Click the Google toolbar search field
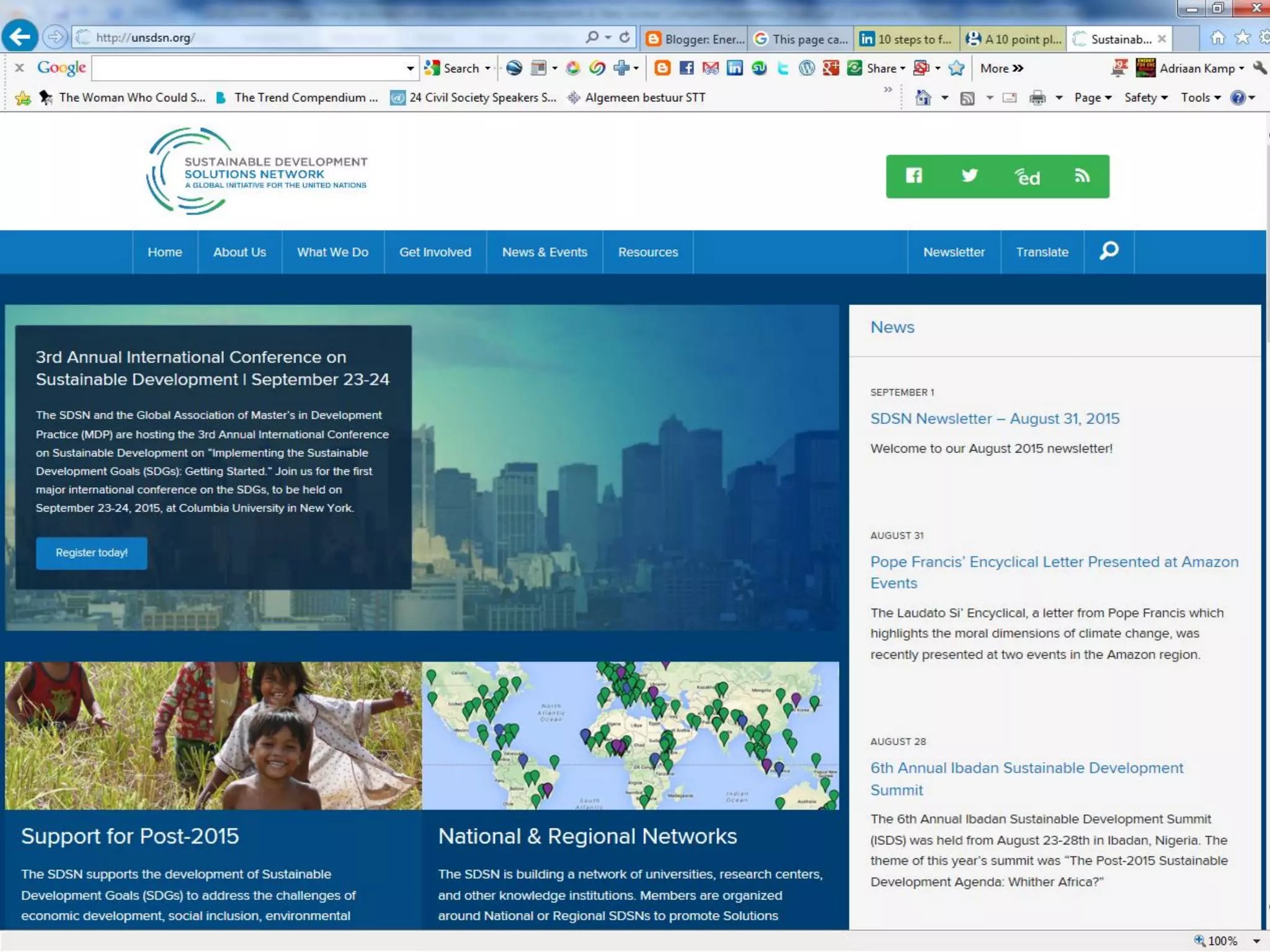The height and width of the screenshot is (952, 1270). point(248,68)
